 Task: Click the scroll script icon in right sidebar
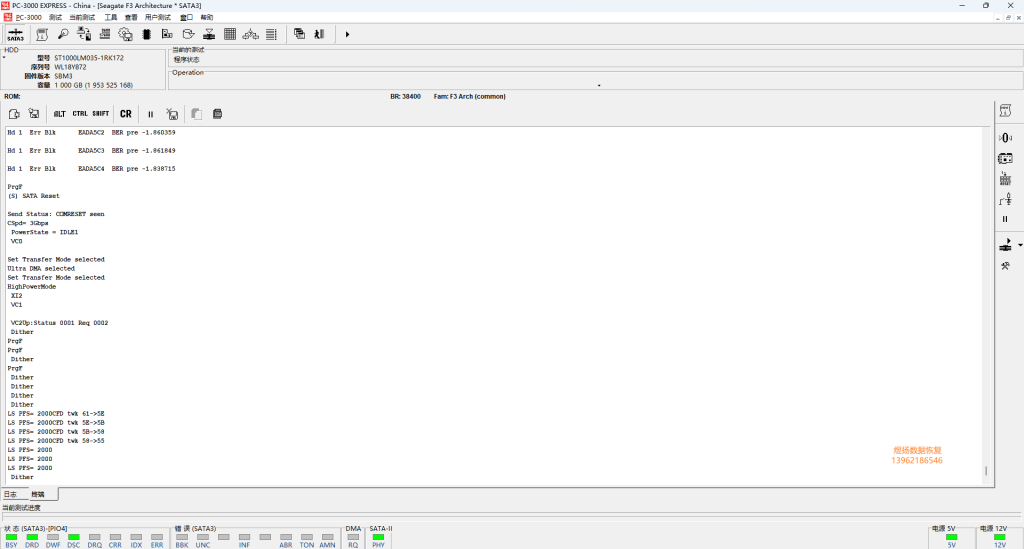1005,111
